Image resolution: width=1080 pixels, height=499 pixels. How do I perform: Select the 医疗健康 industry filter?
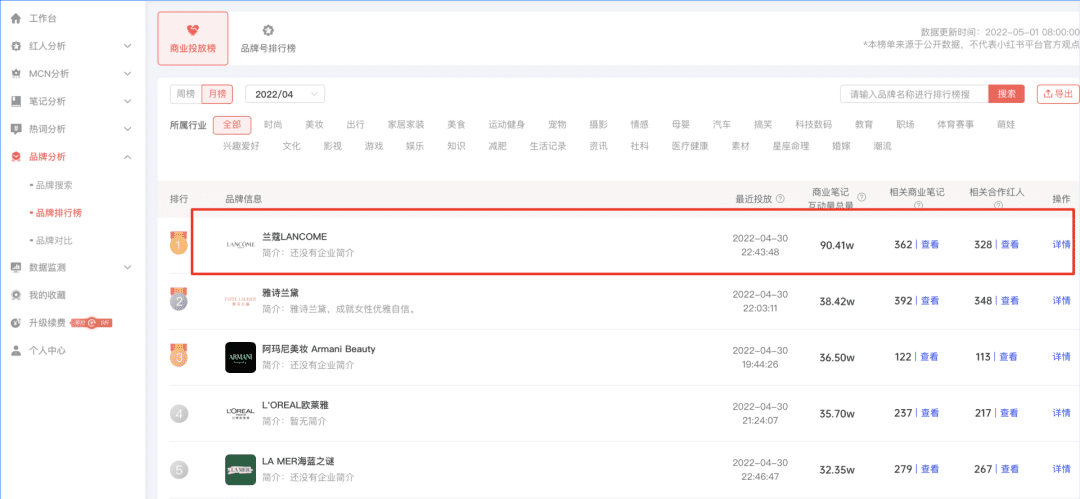(x=689, y=146)
